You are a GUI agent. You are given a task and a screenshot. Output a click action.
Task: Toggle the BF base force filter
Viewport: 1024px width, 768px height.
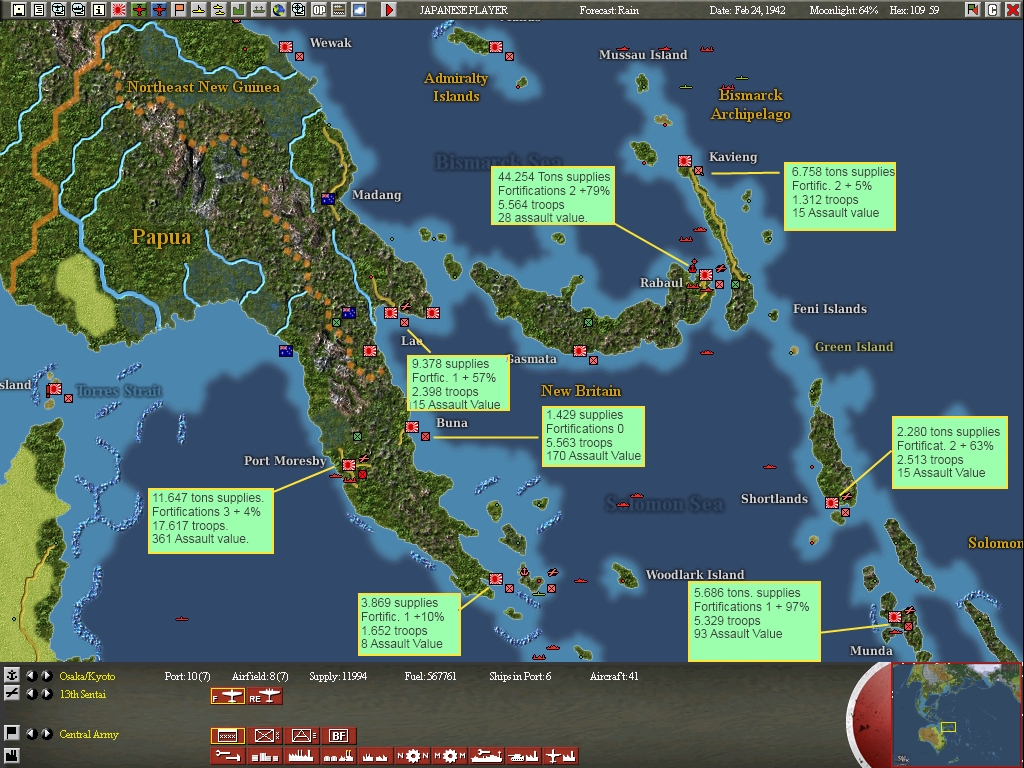pos(338,736)
